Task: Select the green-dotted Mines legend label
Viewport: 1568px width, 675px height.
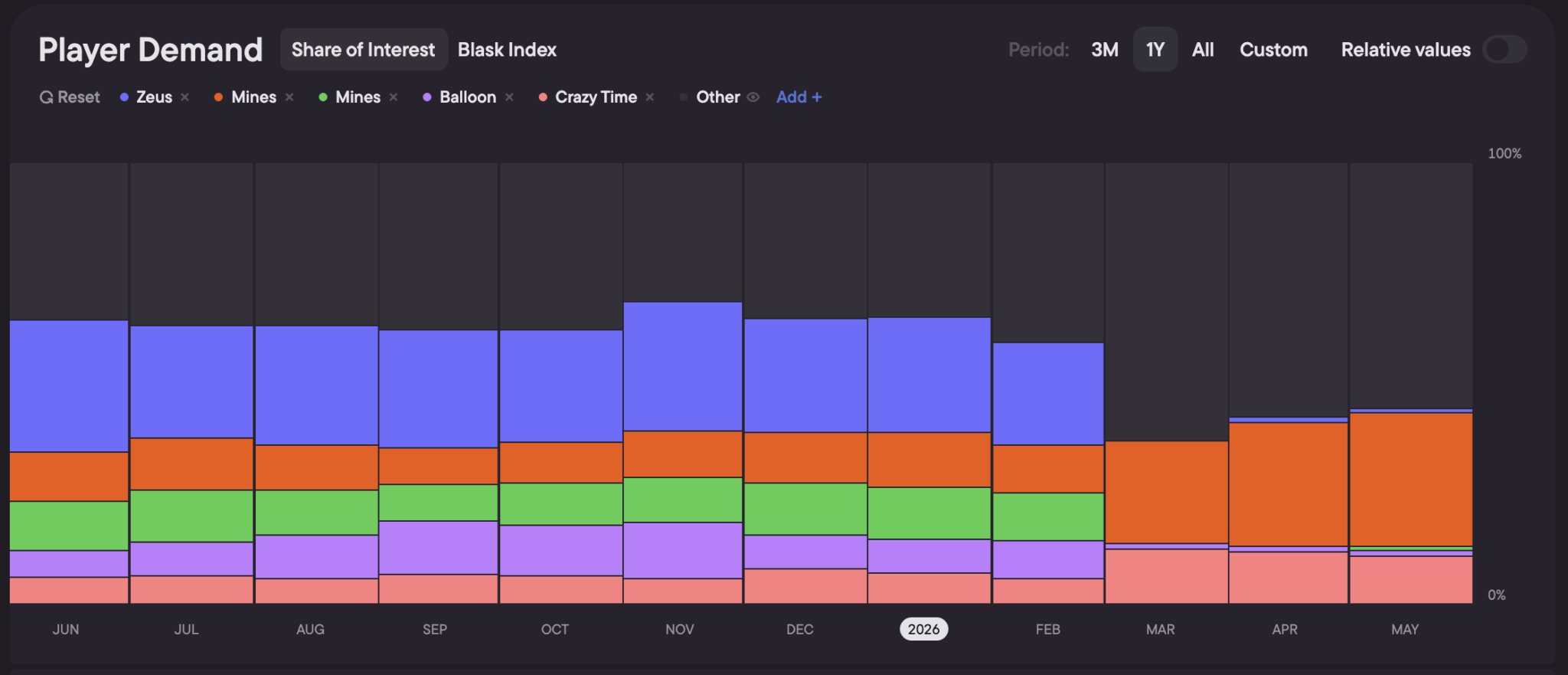Action: tap(358, 97)
